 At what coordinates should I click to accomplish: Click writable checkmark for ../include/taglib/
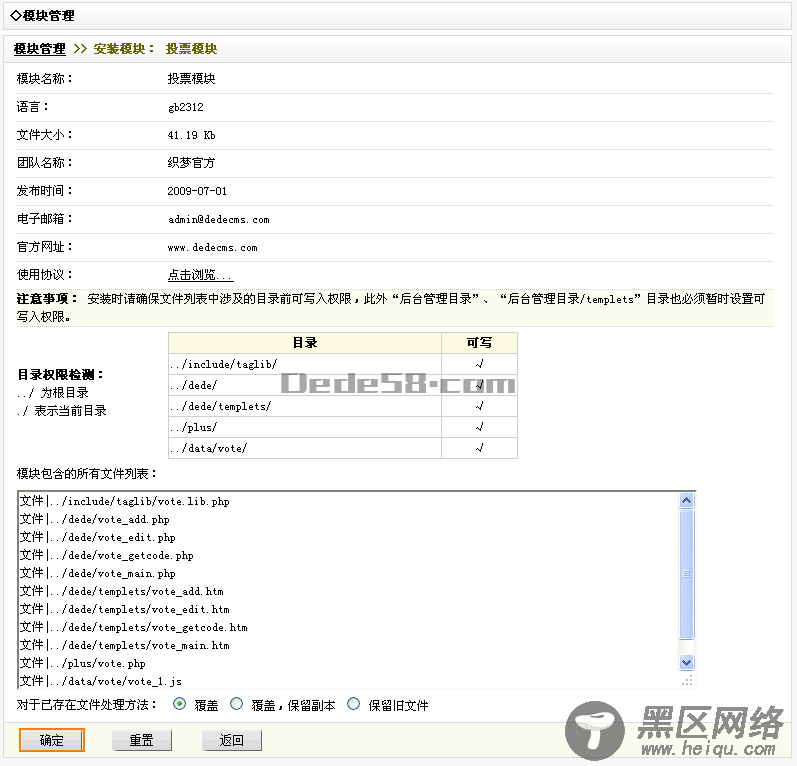tap(479, 364)
